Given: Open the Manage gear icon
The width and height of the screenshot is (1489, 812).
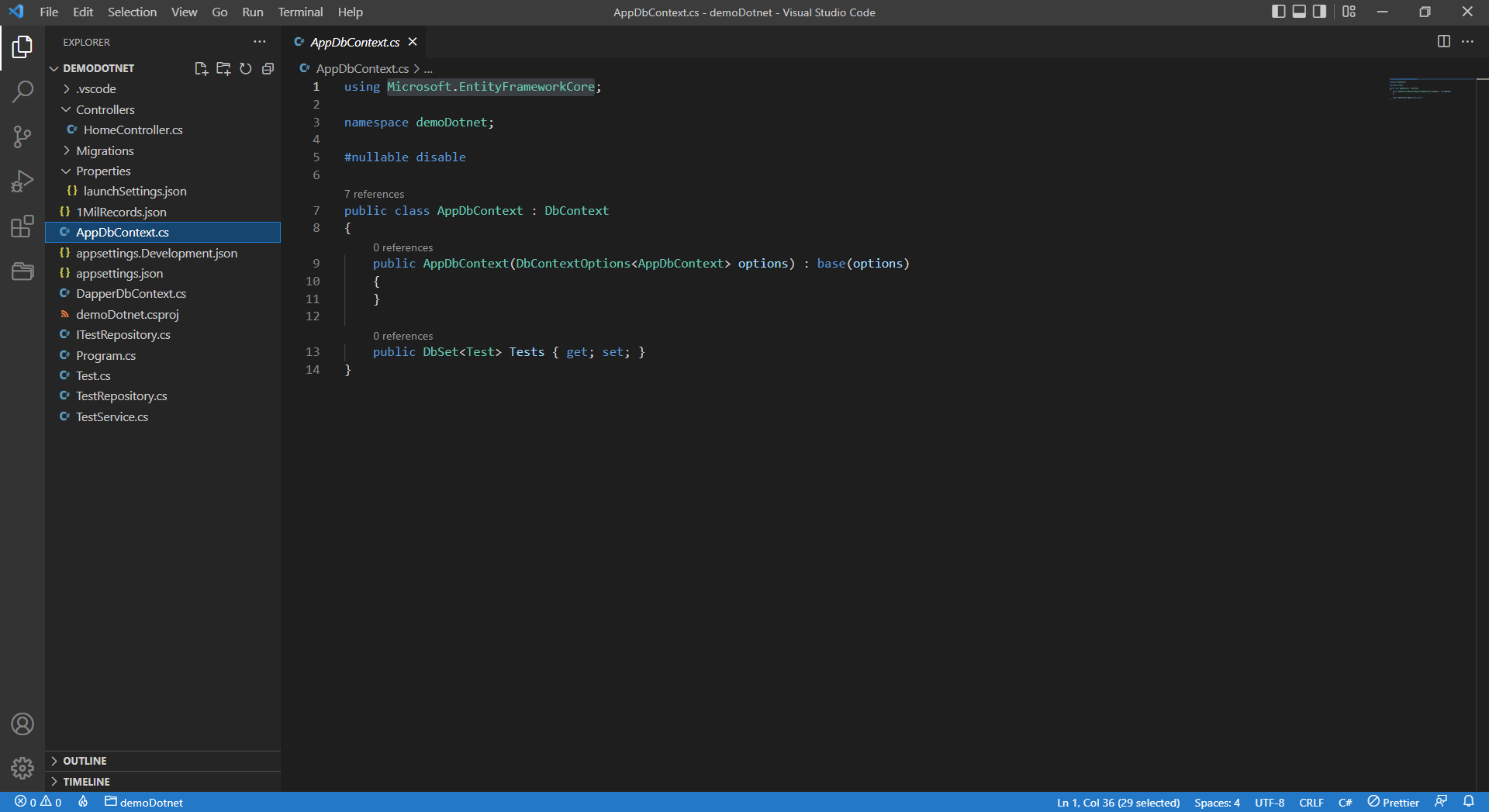Looking at the screenshot, I should [22, 768].
